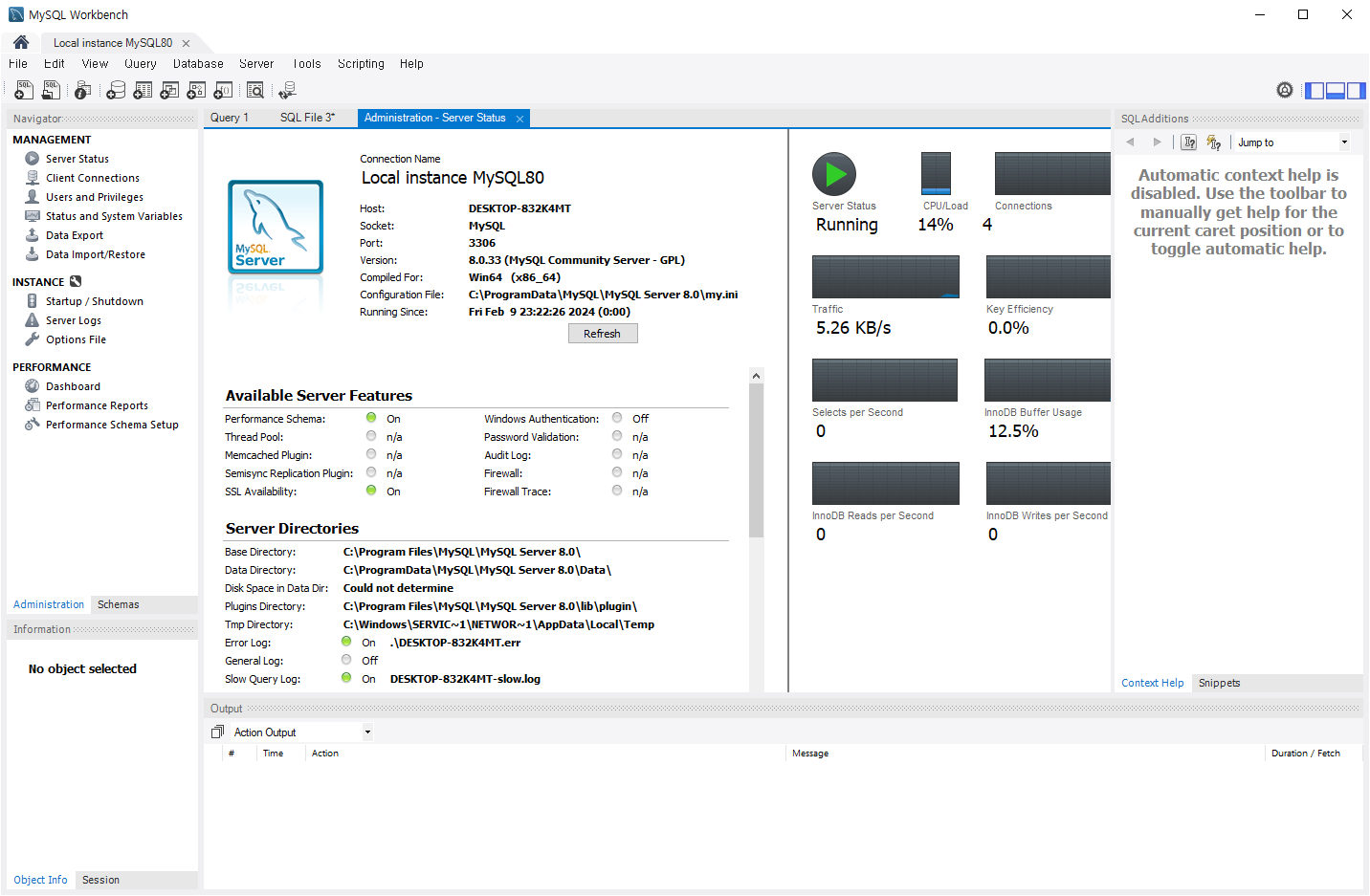Open Options File in Navigator
This screenshot has width=1370, height=896.
(x=77, y=339)
